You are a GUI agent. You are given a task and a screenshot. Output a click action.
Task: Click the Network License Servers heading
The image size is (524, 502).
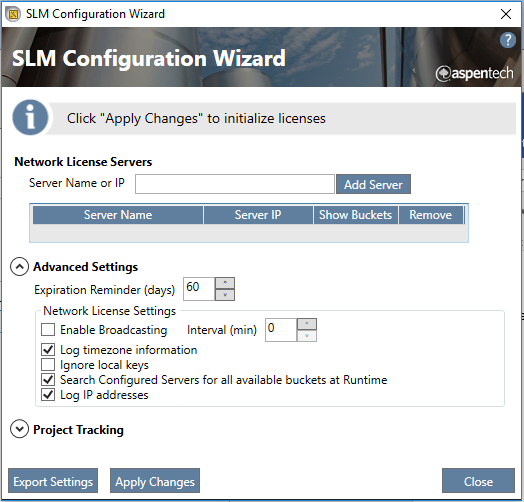point(83,162)
